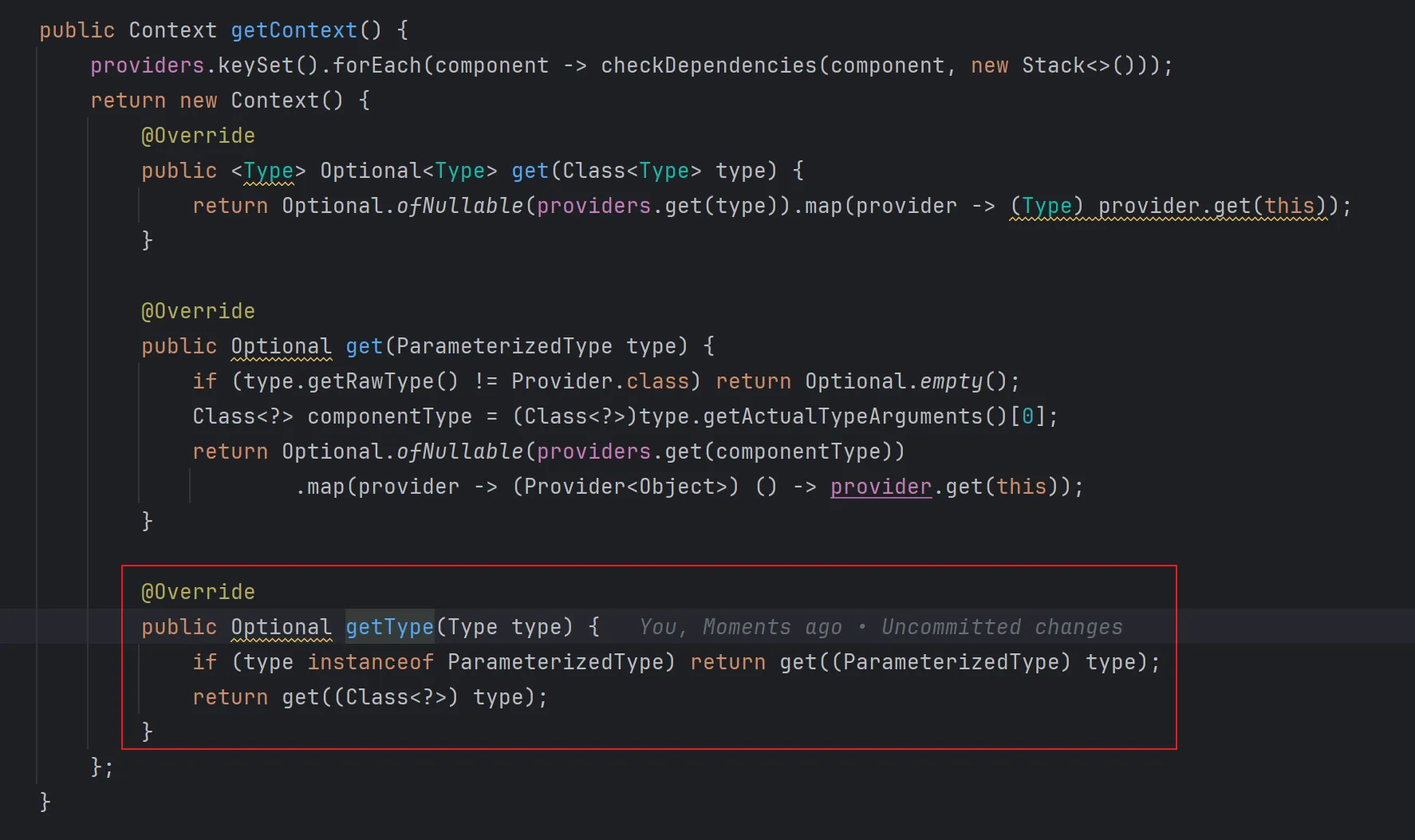Click the getContext method name

294,30
